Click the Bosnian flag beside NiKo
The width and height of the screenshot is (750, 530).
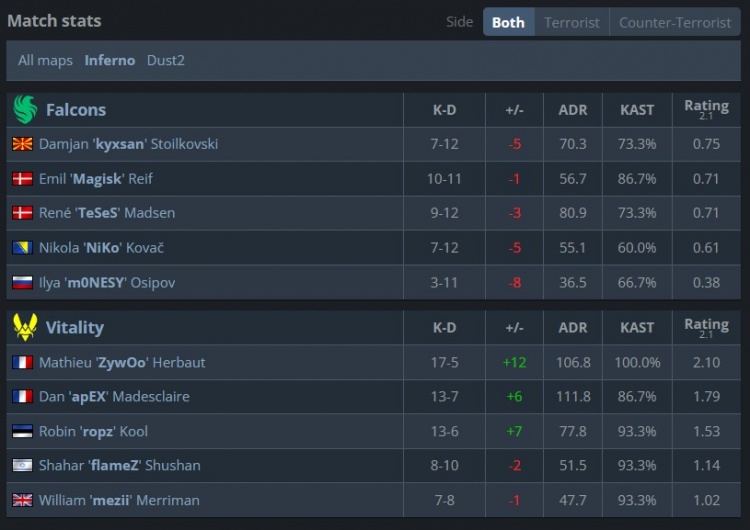(x=22, y=248)
